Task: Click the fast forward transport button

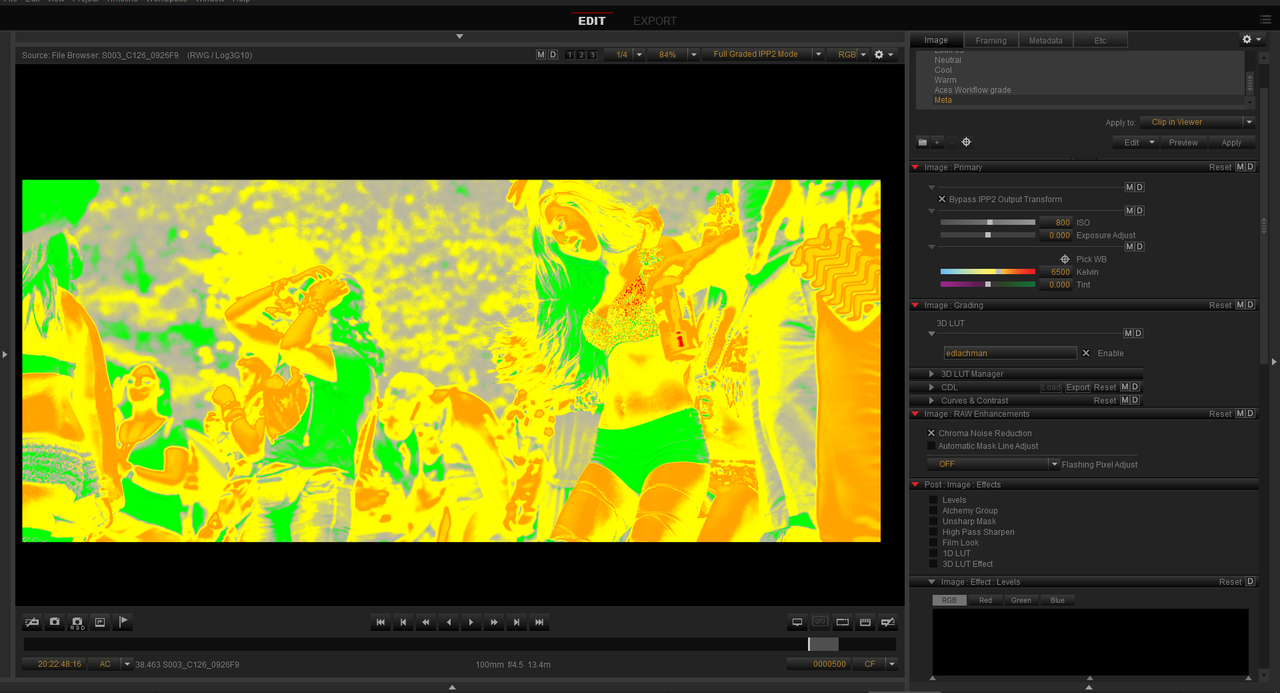Action: [494, 622]
